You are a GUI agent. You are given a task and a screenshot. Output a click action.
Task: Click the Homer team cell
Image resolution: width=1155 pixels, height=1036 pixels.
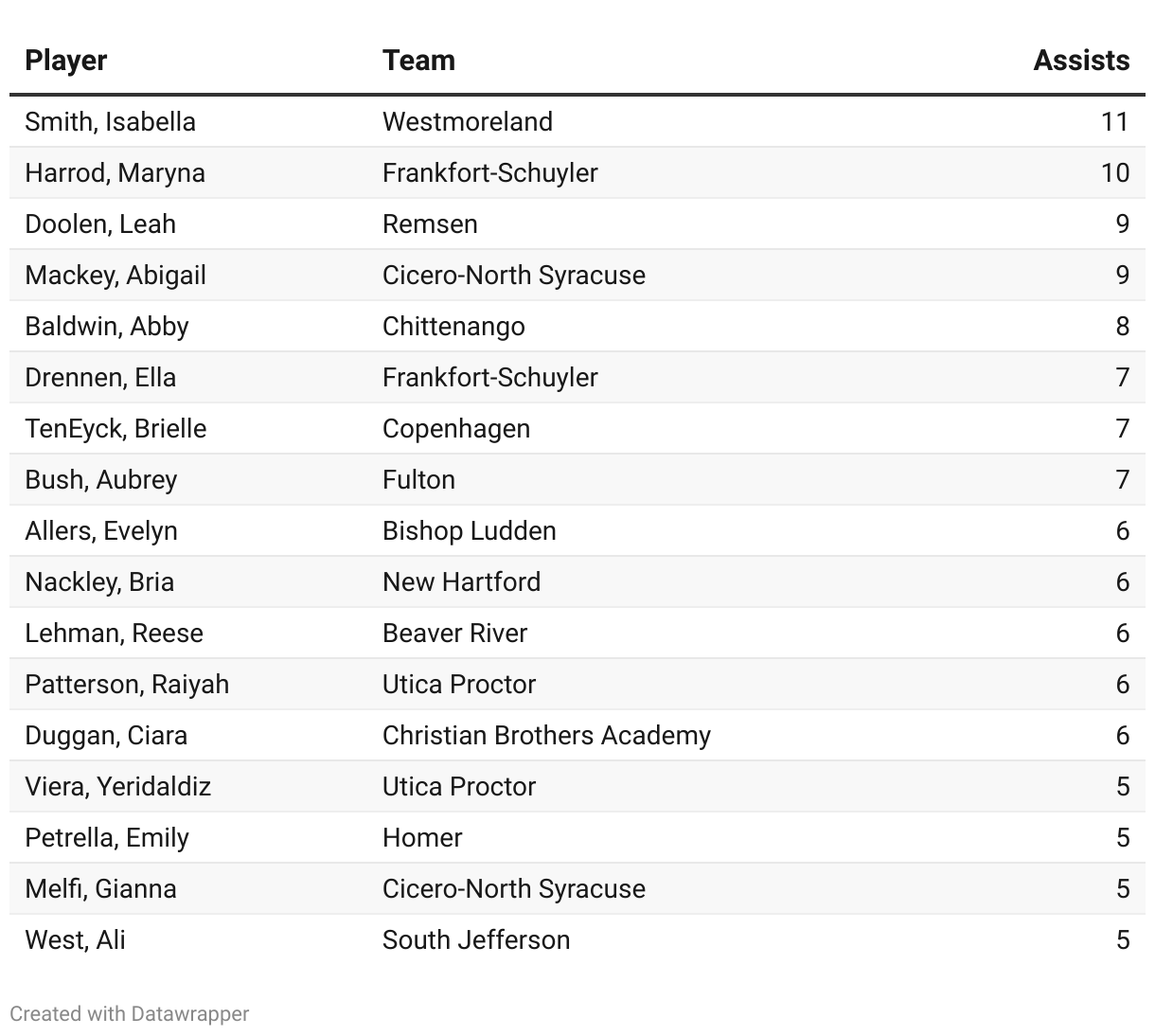tap(422, 838)
